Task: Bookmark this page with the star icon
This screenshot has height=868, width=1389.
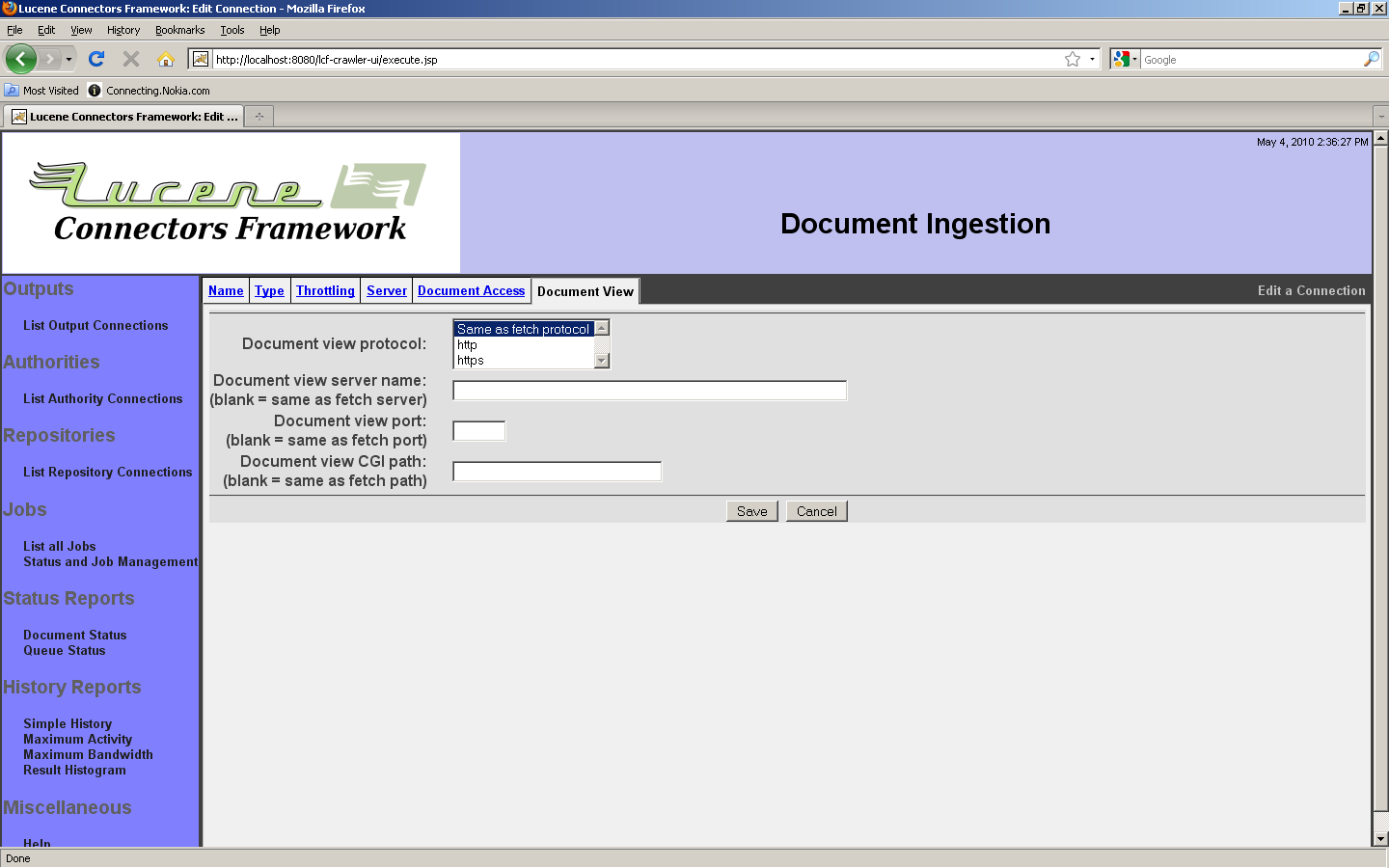Action: (x=1072, y=59)
